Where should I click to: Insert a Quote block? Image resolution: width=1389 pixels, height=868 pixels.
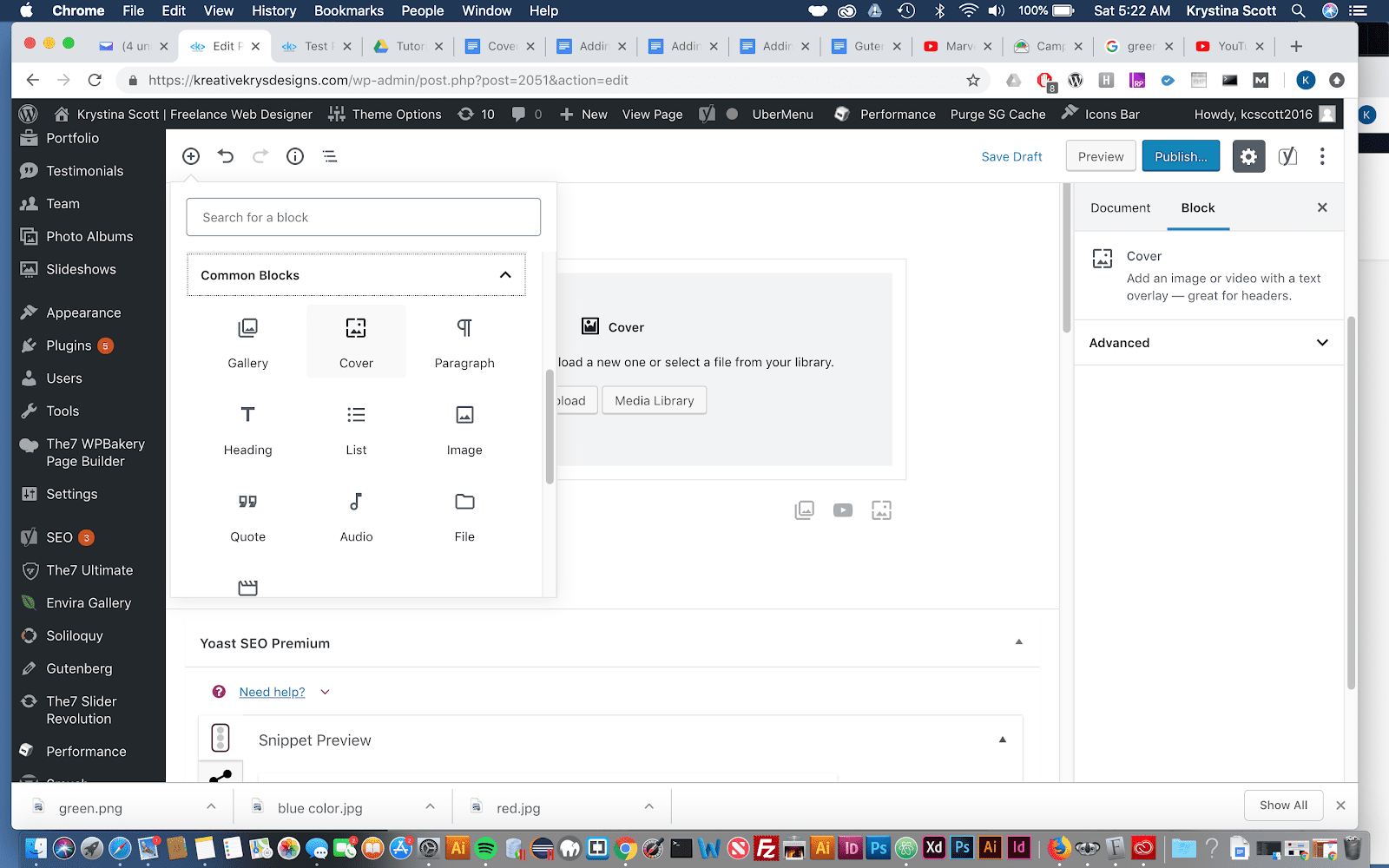(247, 515)
